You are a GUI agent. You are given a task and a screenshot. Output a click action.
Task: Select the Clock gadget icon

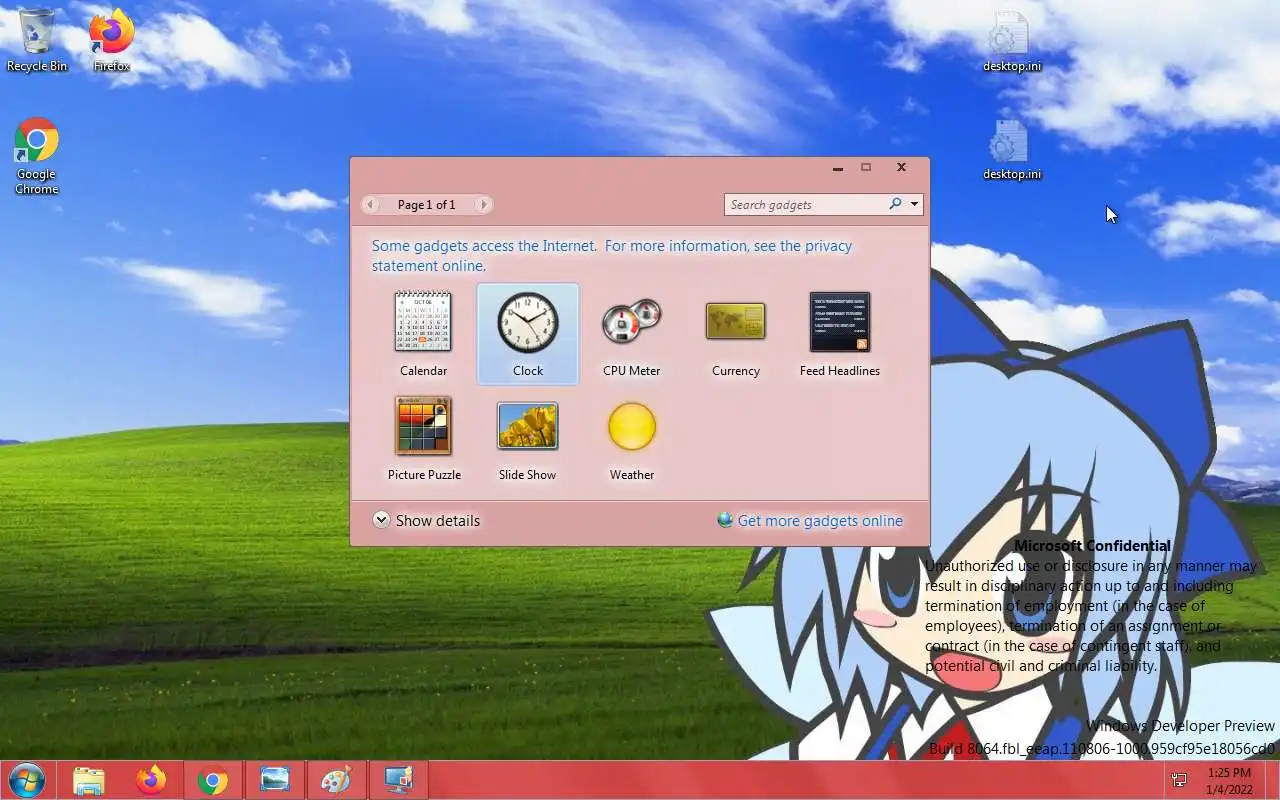pyautogui.click(x=528, y=322)
